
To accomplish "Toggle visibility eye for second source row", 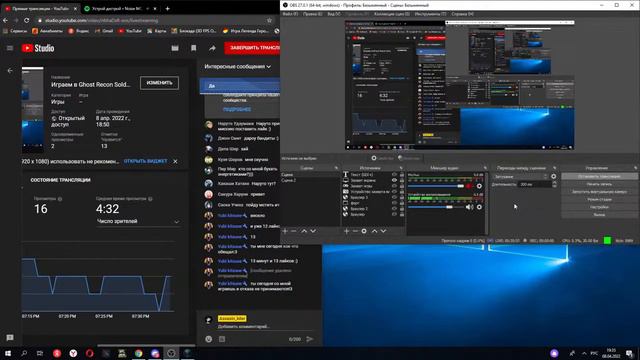I will pos(394,180).
